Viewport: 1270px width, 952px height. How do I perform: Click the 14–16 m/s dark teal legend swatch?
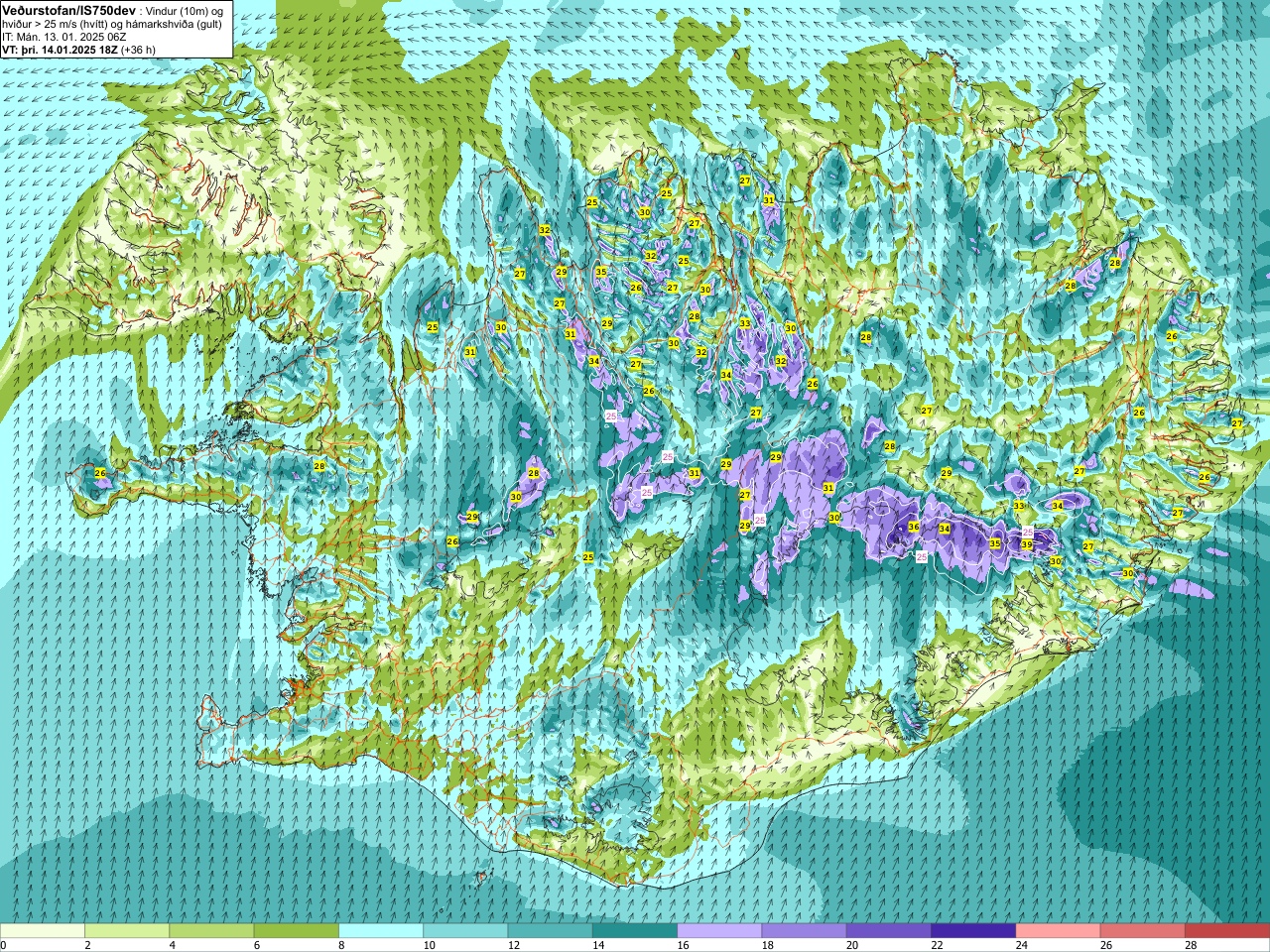pos(635,931)
